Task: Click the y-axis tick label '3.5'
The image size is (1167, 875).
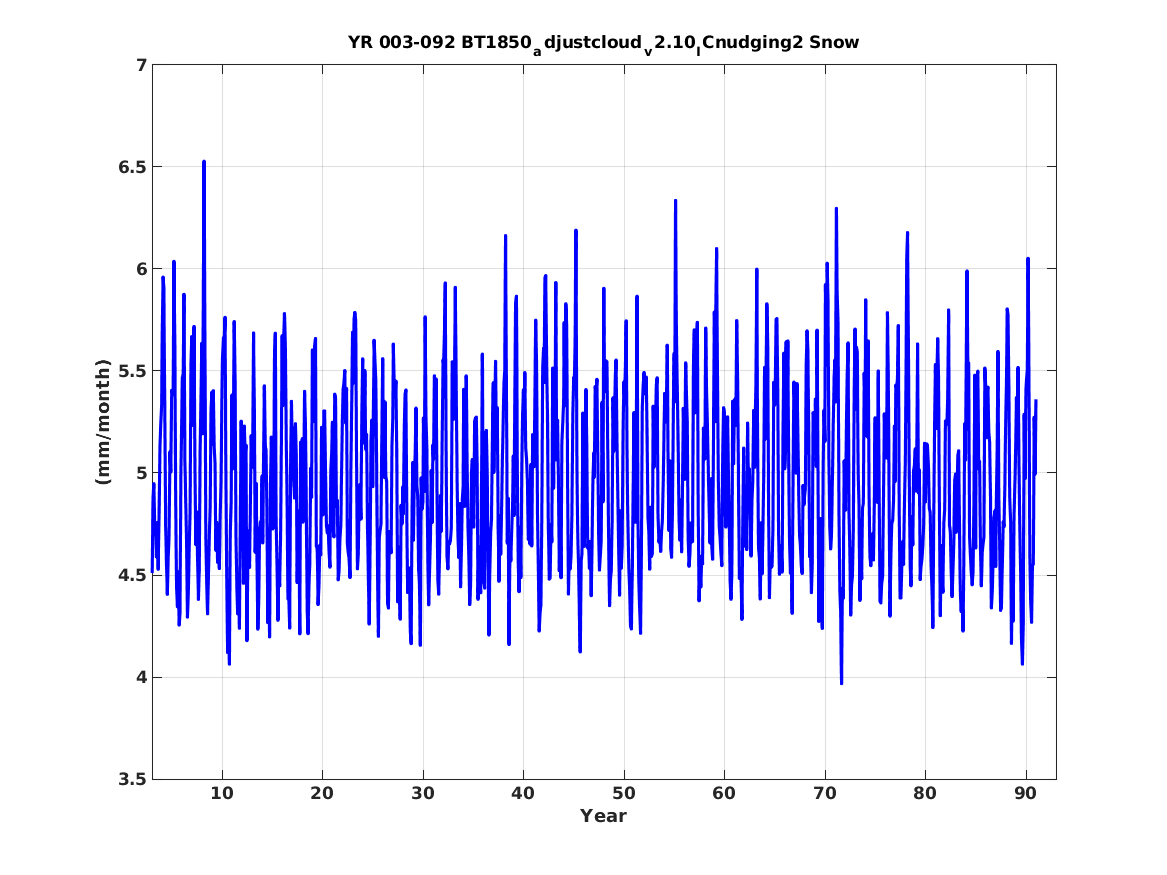Action: pyautogui.click(x=131, y=779)
